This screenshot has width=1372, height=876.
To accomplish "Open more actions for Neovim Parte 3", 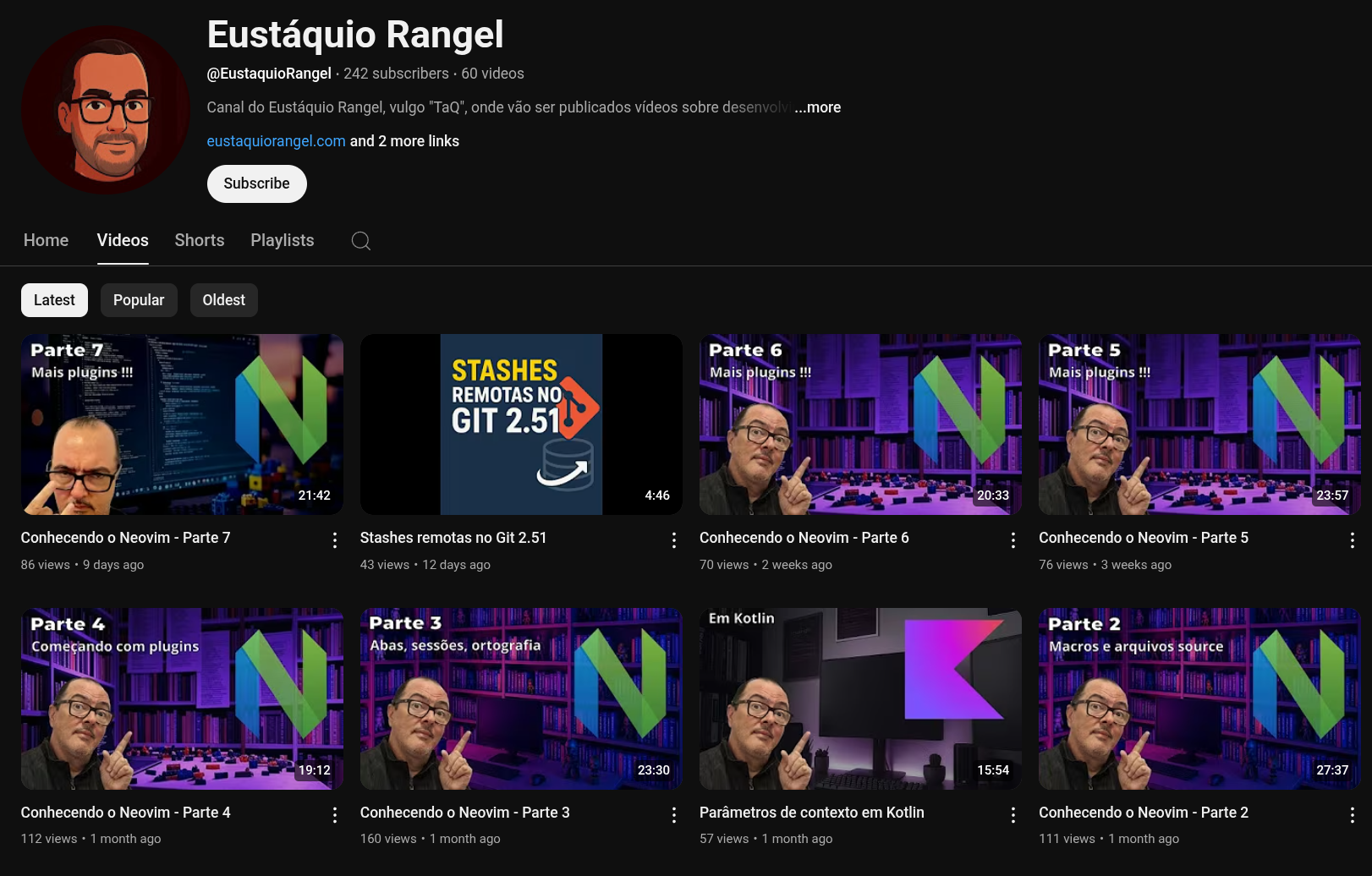I will coord(674,815).
